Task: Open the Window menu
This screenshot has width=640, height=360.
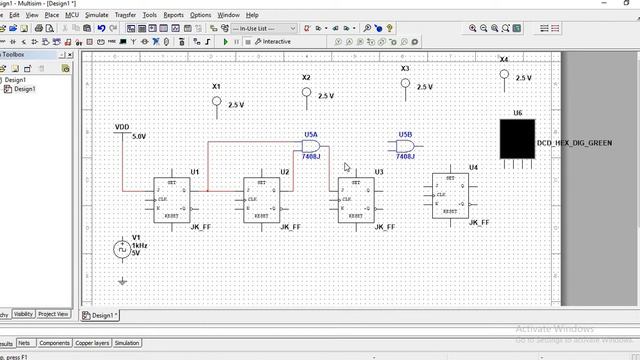Action: click(228, 15)
